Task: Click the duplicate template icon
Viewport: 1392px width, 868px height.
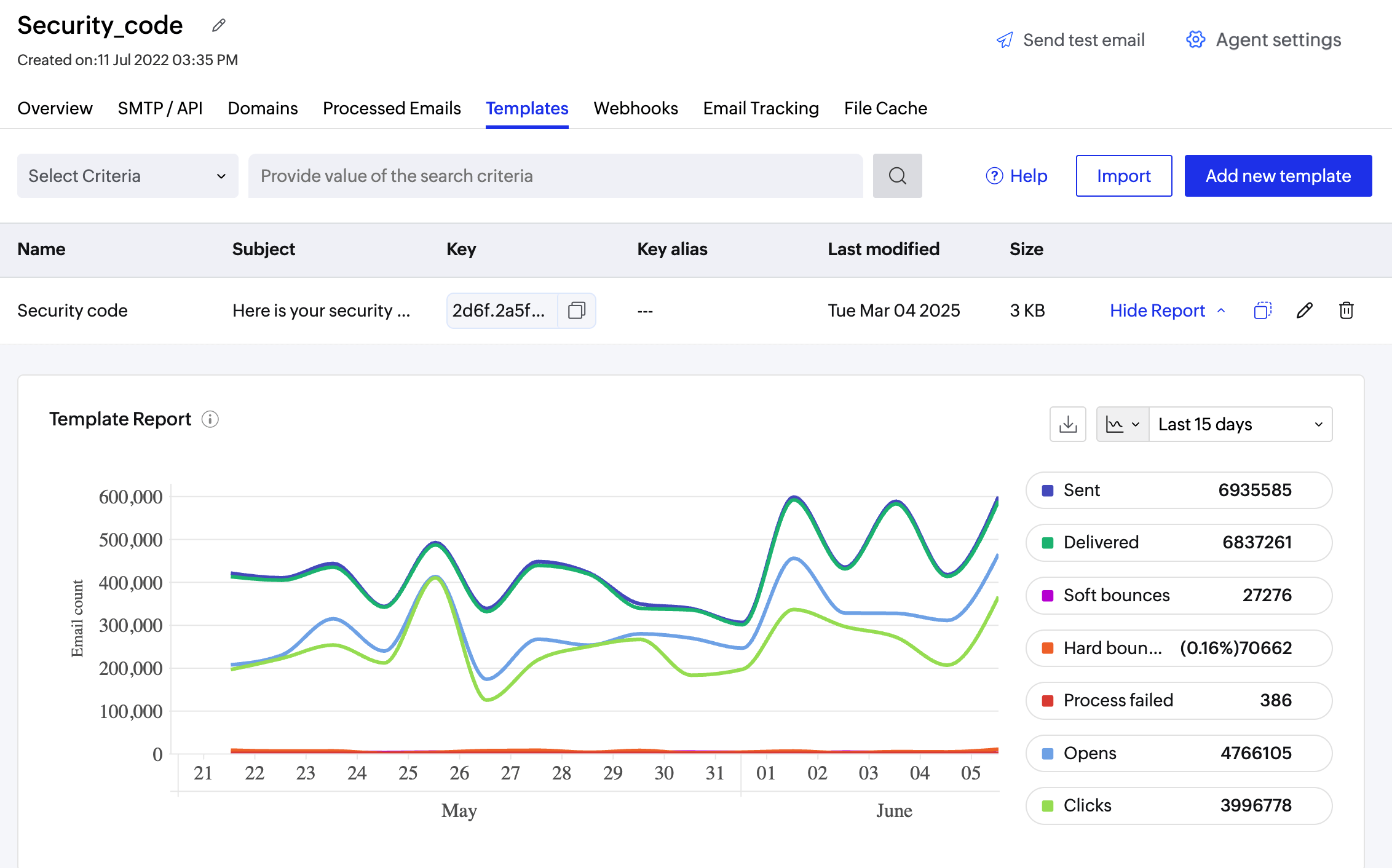Action: pos(1262,310)
